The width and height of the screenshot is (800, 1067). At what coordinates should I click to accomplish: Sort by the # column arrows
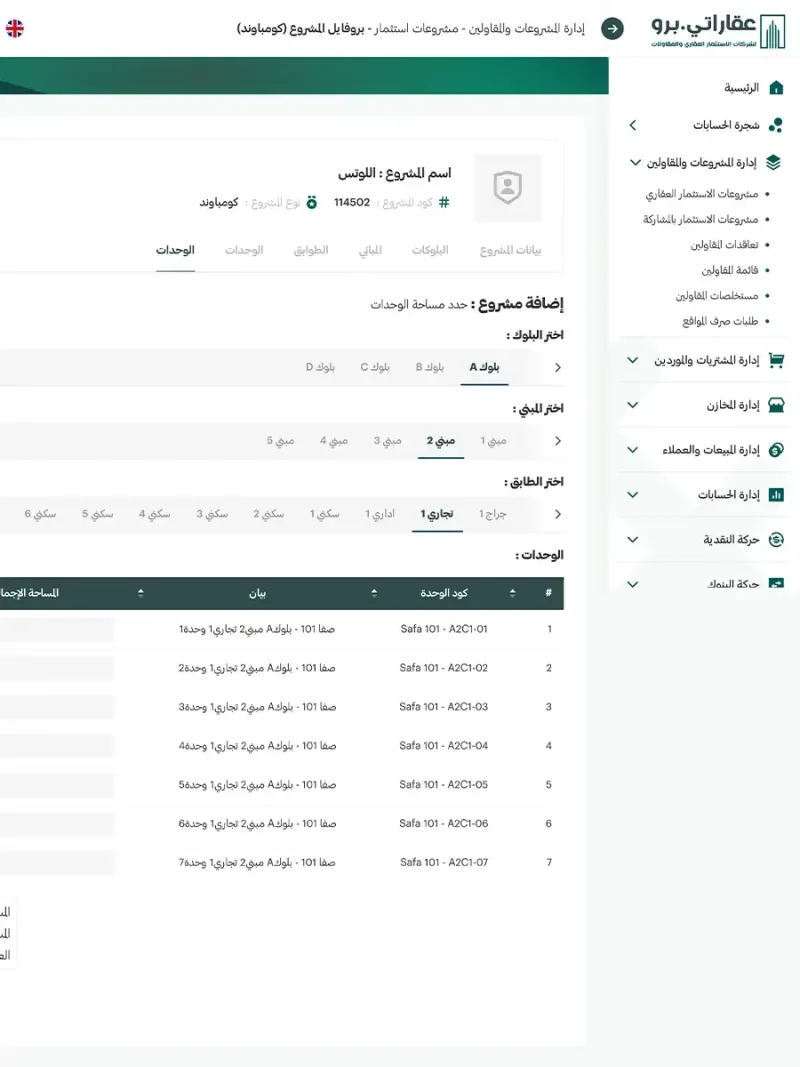click(512, 593)
